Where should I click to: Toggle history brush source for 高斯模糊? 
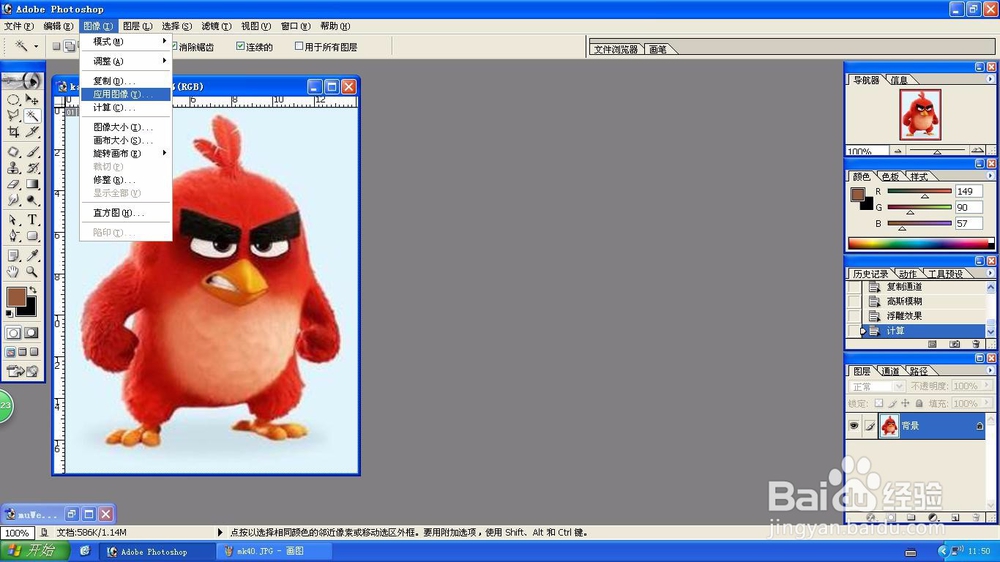(853, 301)
